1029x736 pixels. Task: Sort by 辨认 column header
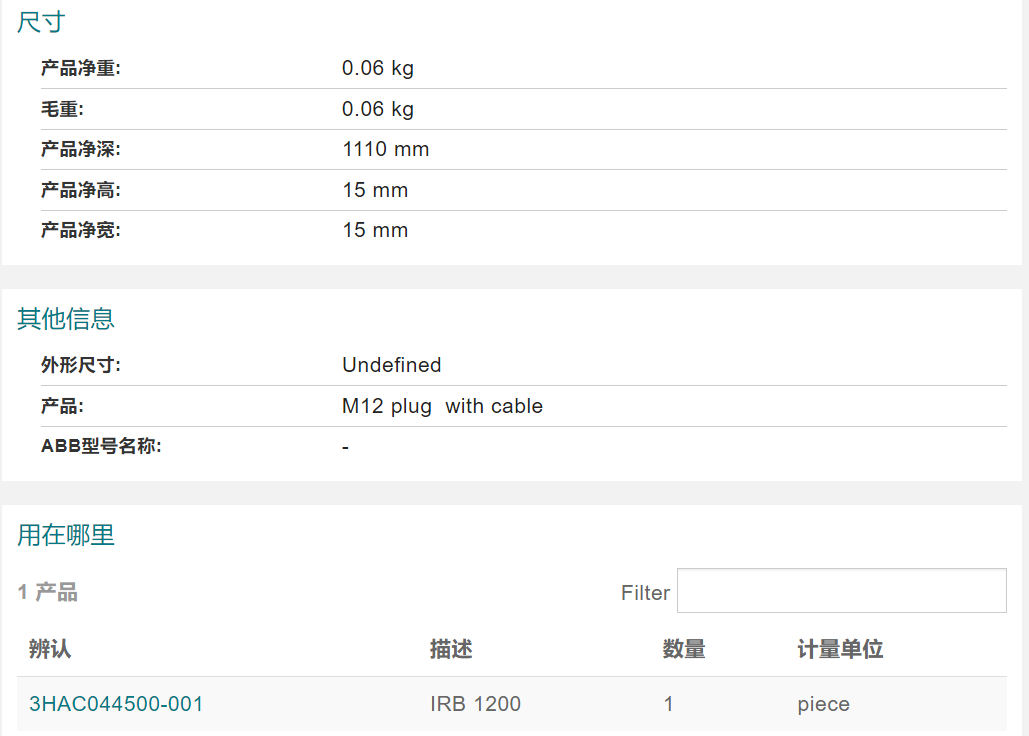[x=50, y=649]
